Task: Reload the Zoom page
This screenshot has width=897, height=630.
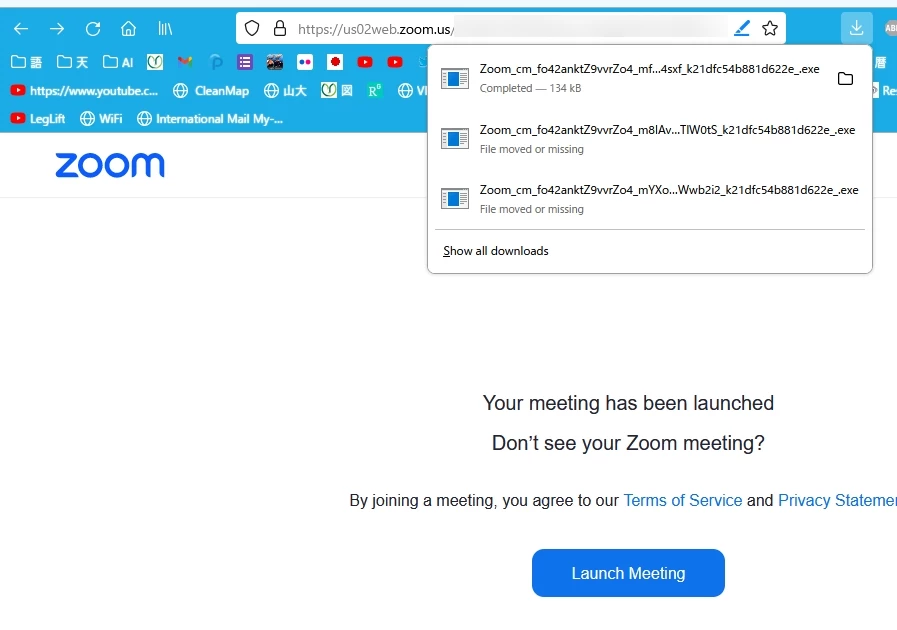Action: coord(93,29)
